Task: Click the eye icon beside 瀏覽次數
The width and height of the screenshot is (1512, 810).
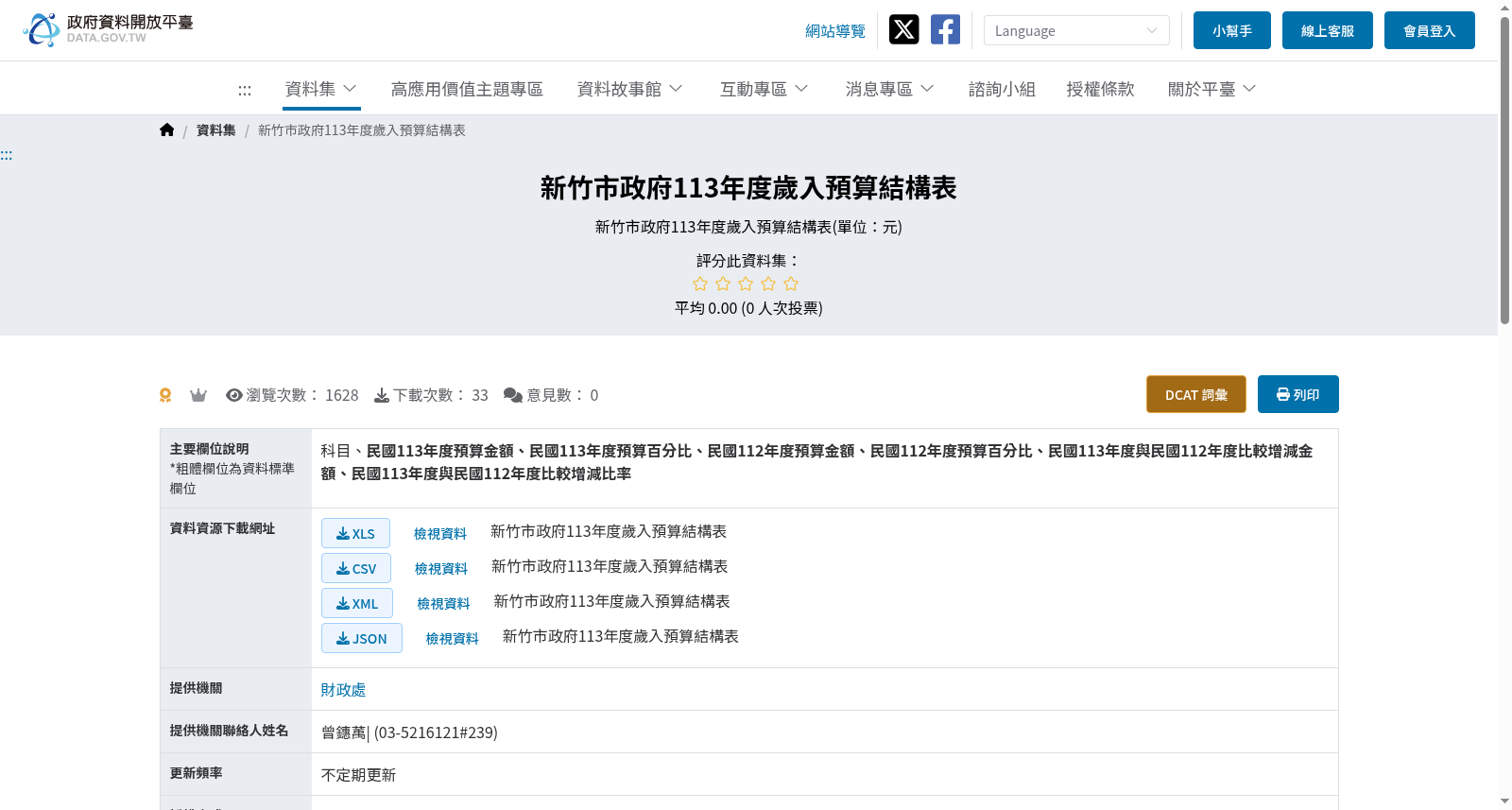Action: (234, 395)
